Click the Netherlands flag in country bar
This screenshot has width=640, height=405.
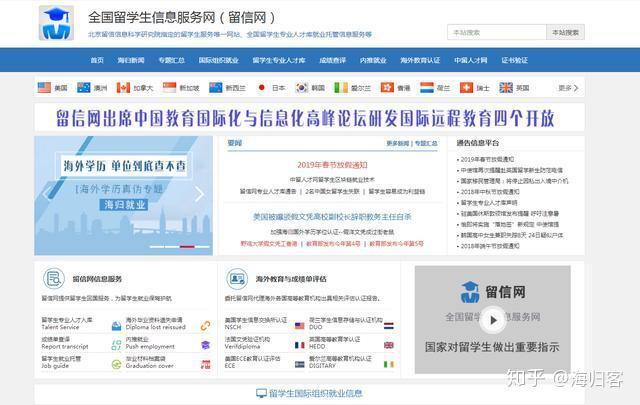tap(427, 87)
